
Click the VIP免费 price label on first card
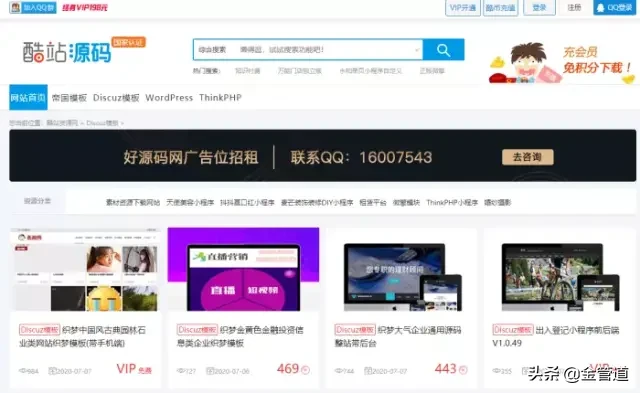pyautogui.click(x=134, y=369)
